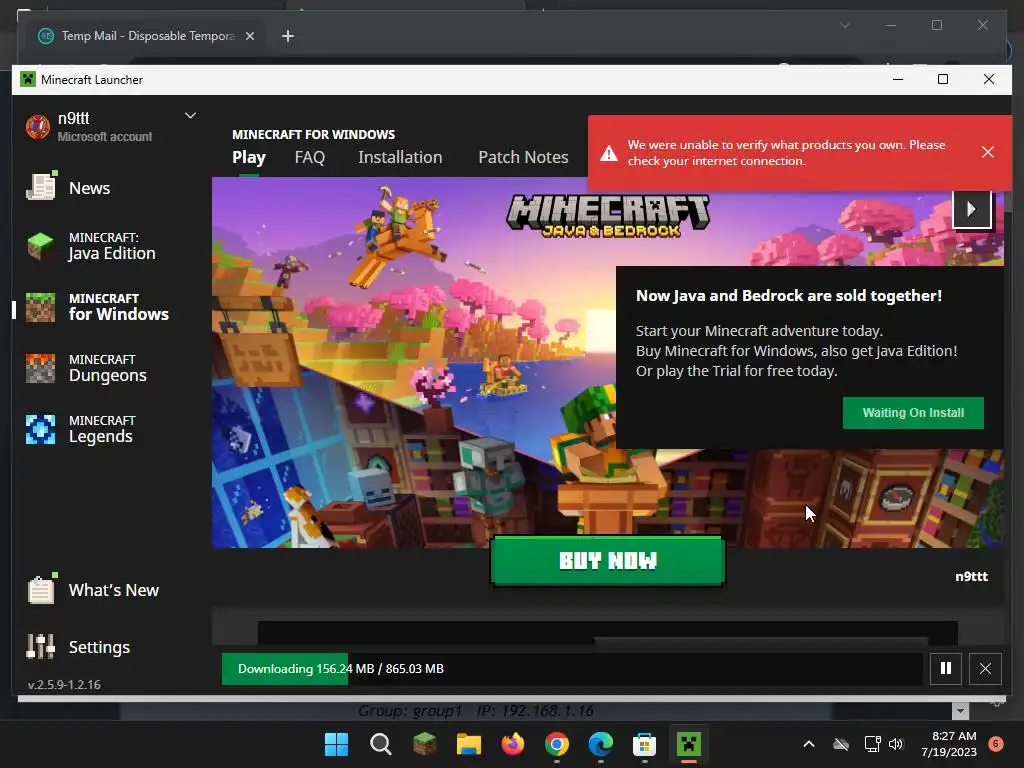This screenshot has height=768, width=1024.
Task: Switch to the FAQ tab
Action: [x=310, y=157]
